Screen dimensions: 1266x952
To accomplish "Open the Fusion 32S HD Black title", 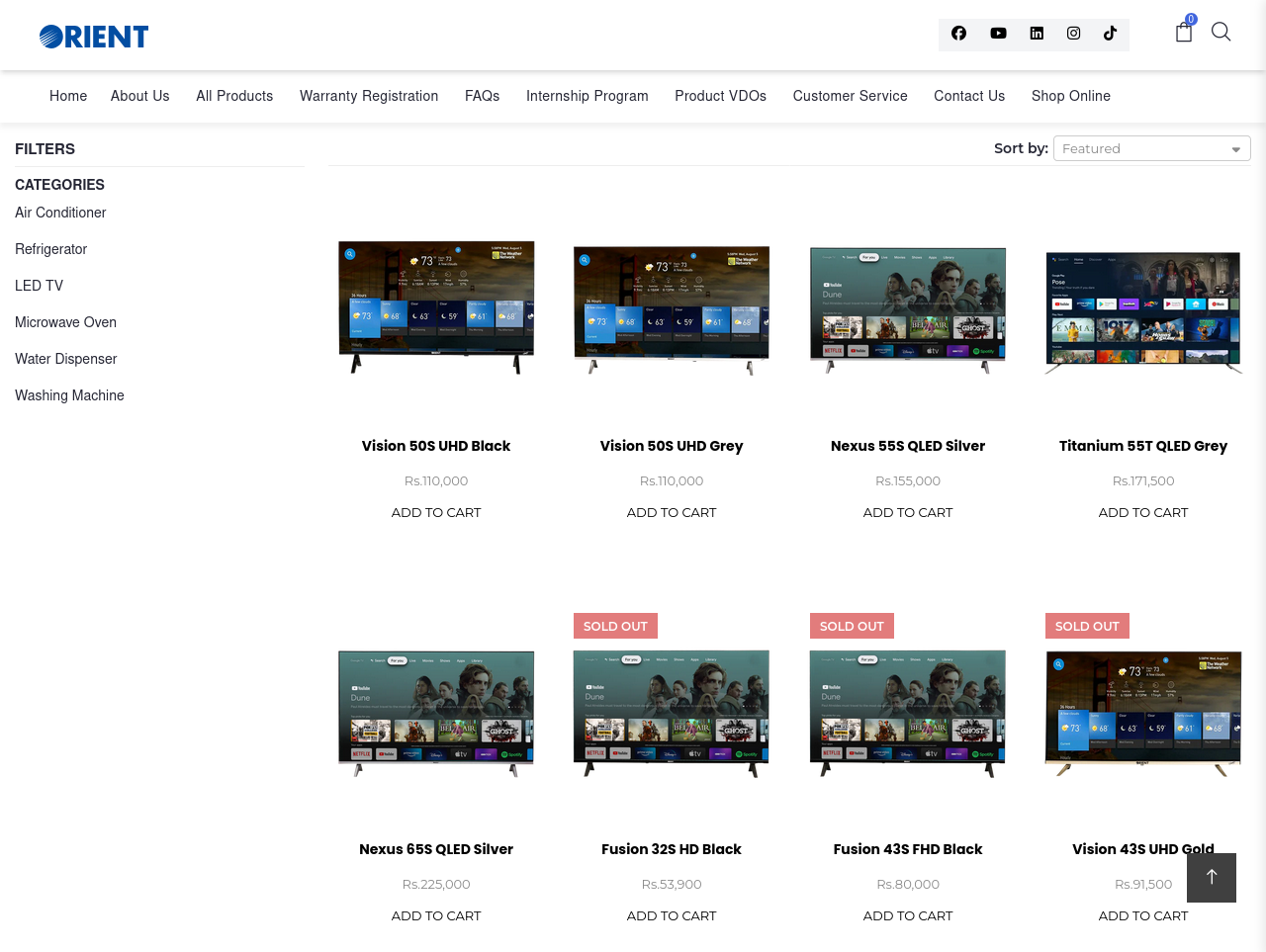I will [x=672, y=849].
